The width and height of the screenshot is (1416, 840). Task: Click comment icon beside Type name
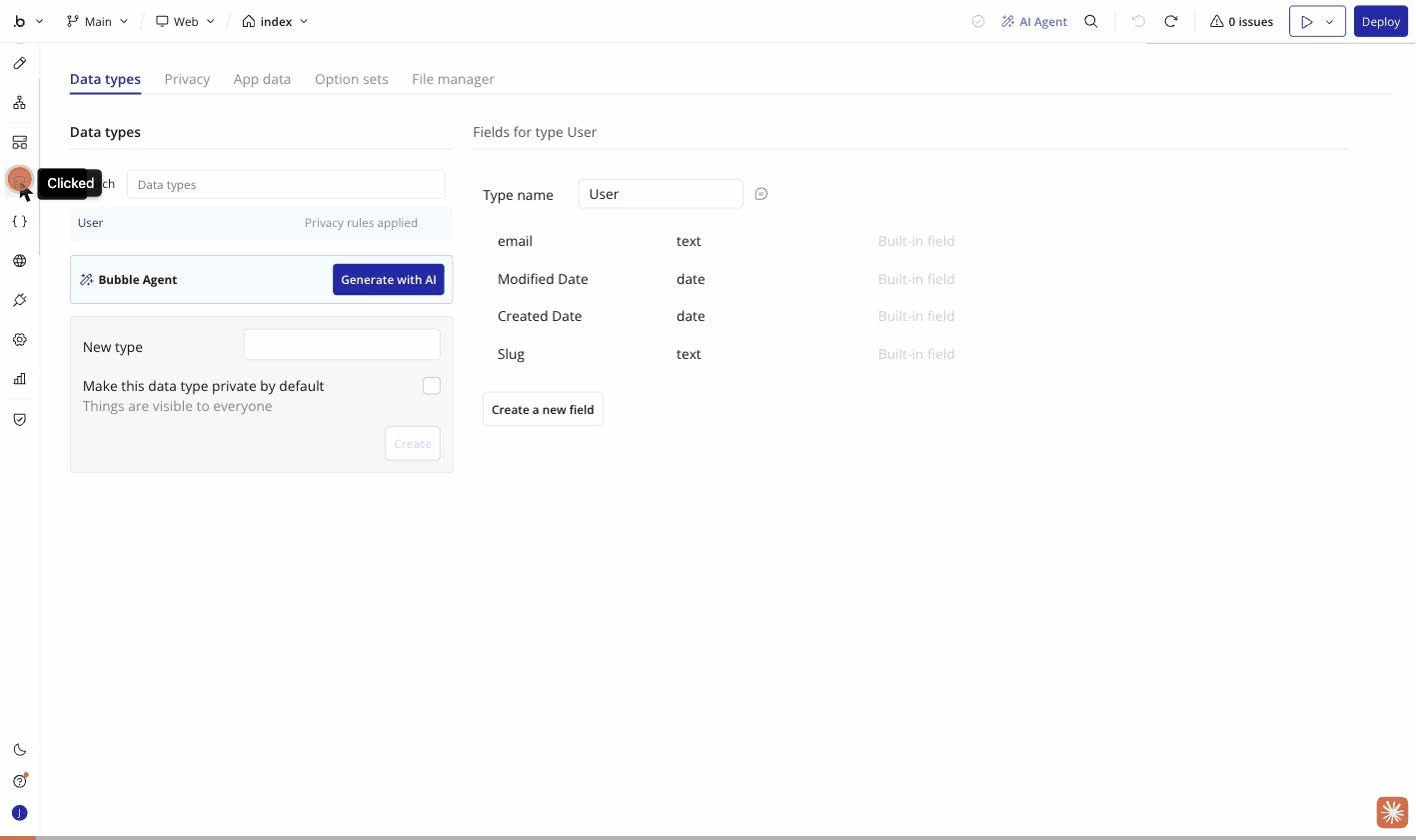coord(761,194)
